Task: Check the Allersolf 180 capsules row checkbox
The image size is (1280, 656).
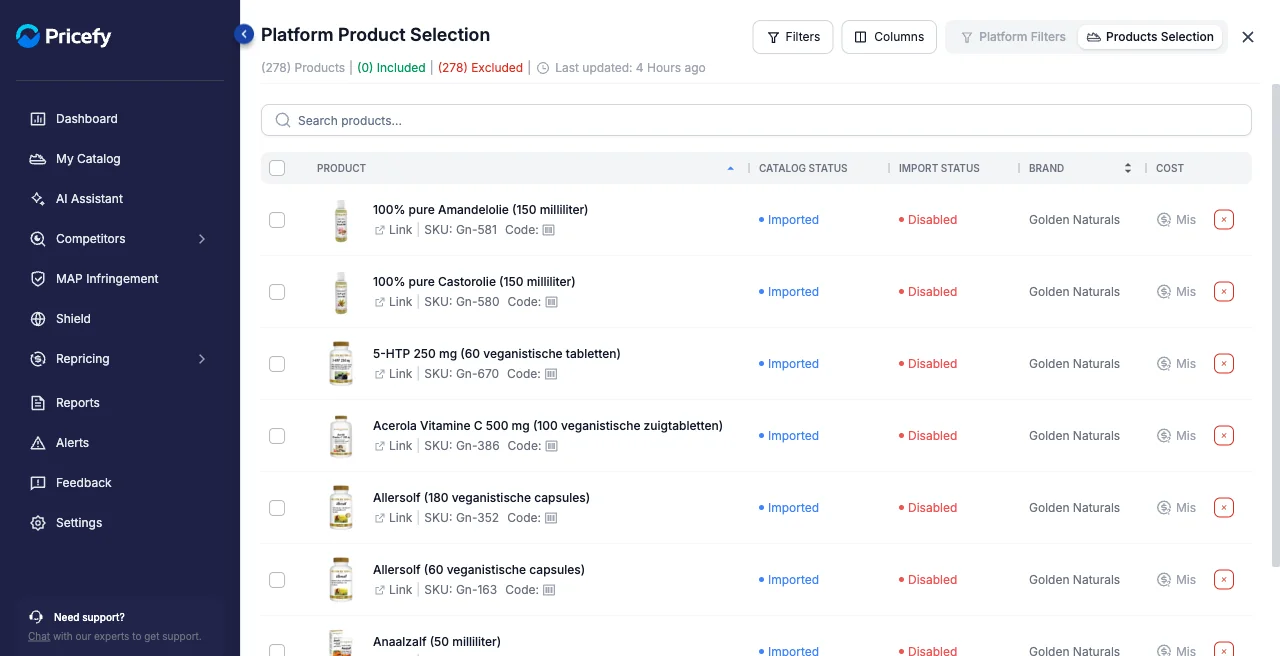Action: (x=277, y=508)
